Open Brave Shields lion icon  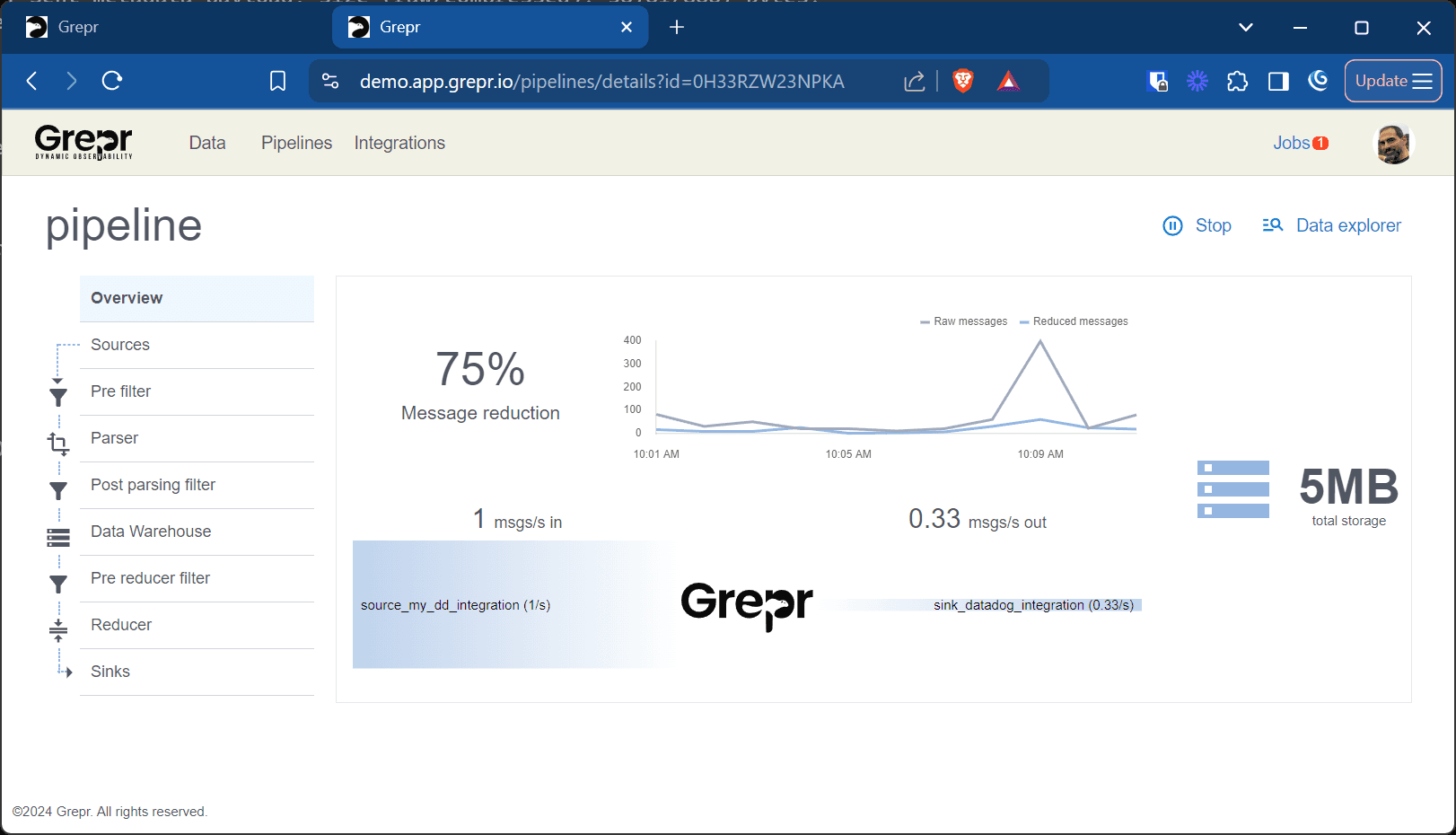pyautogui.click(x=963, y=82)
